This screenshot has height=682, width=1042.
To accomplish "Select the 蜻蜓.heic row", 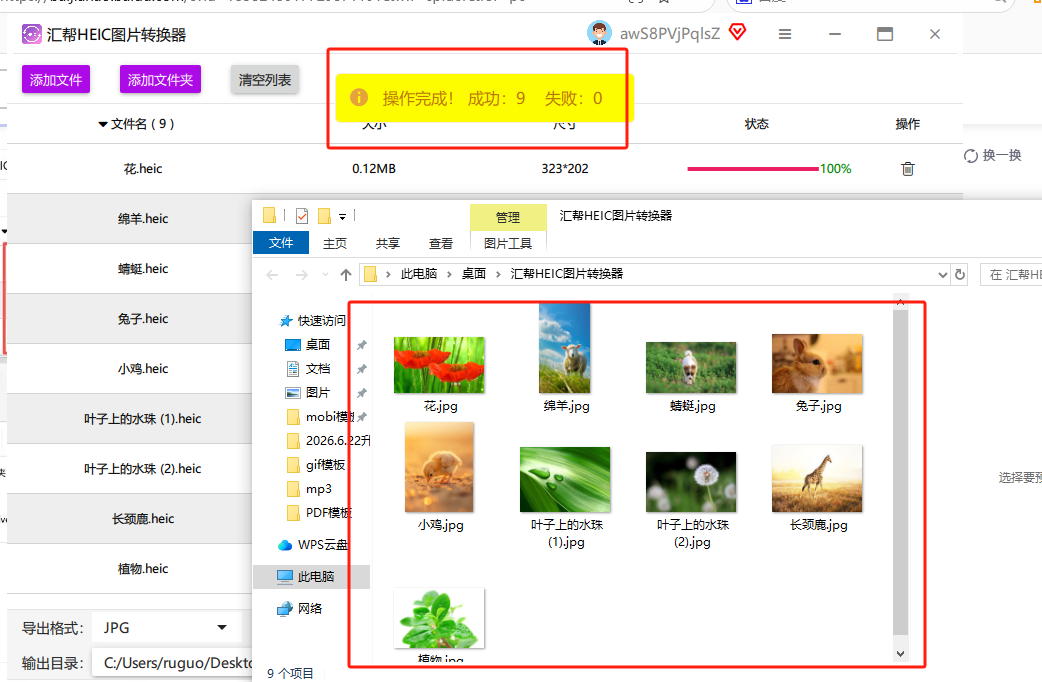I will coord(130,269).
